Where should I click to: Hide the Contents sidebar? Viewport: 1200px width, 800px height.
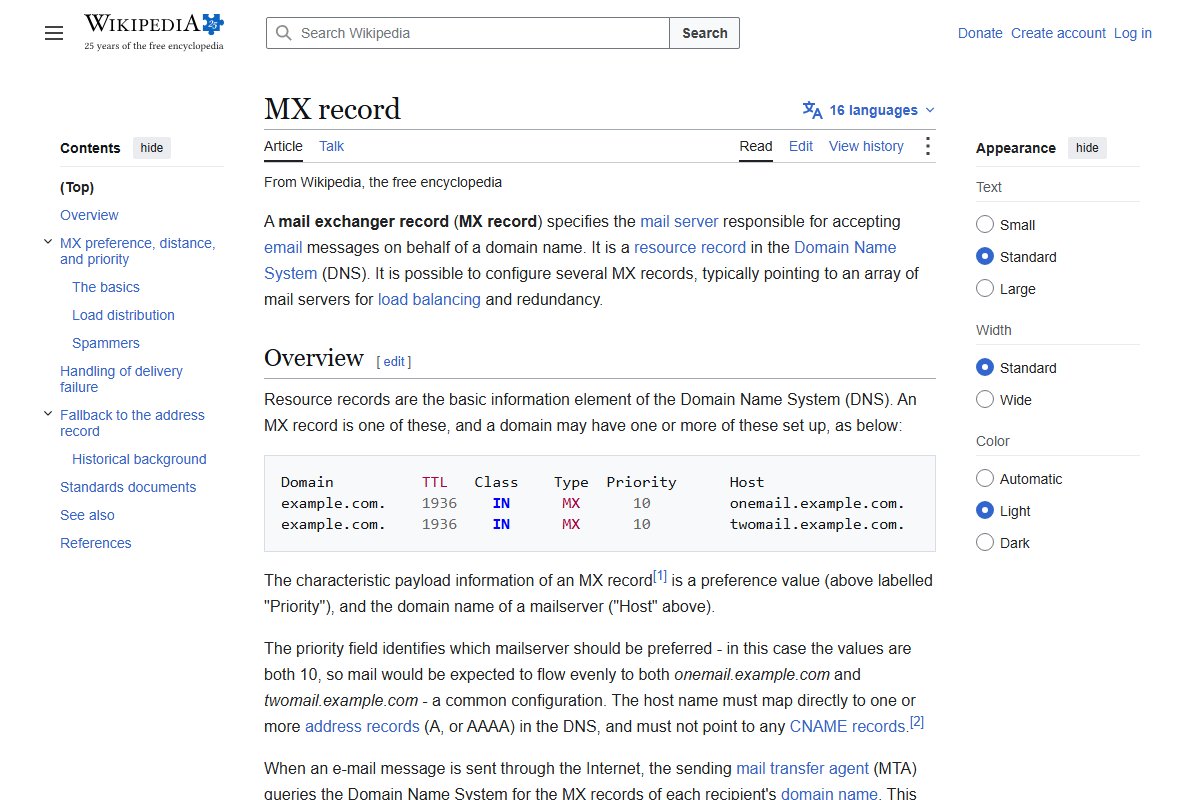tap(152, 148)
